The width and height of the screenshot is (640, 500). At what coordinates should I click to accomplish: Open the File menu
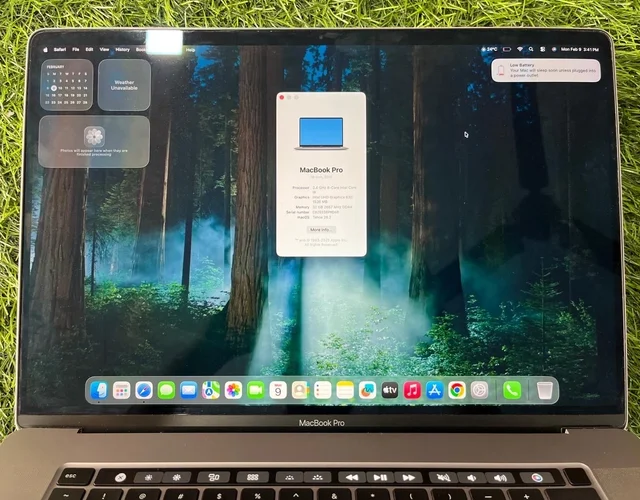pos(76,49)
